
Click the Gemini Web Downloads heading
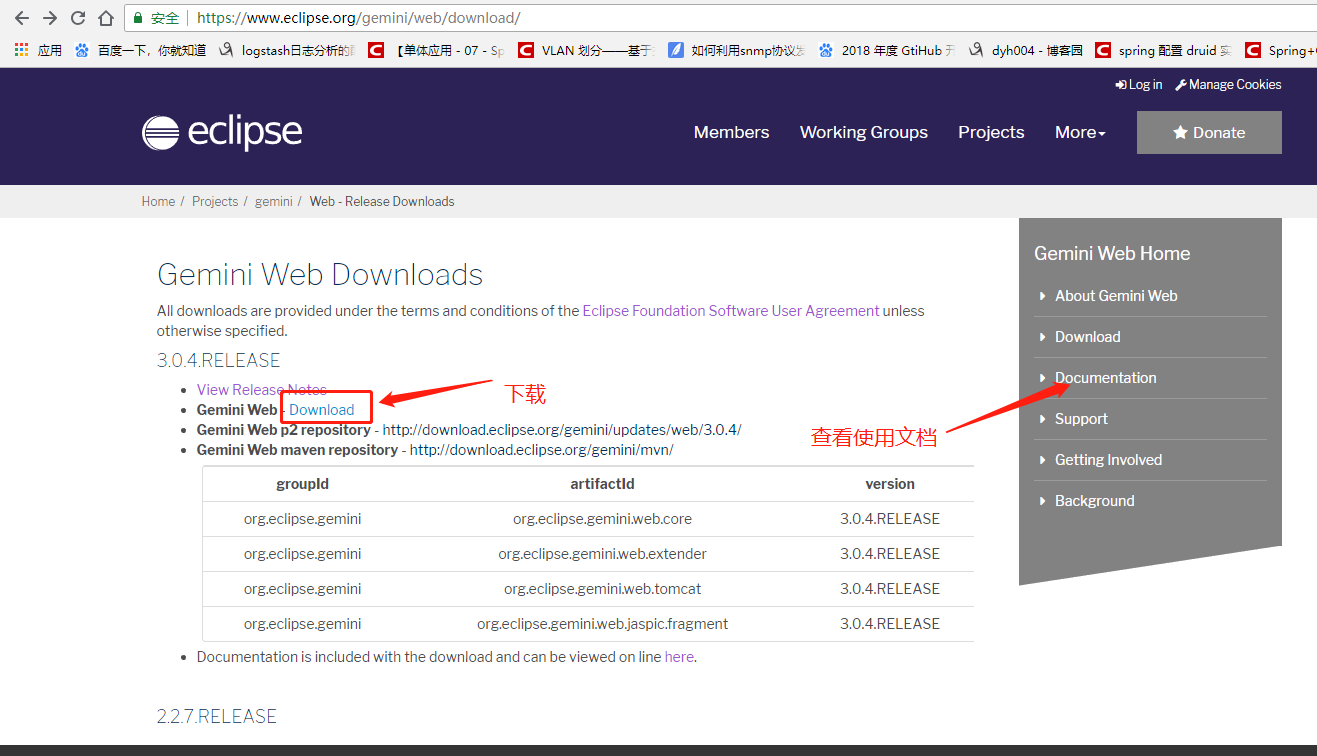320,275
